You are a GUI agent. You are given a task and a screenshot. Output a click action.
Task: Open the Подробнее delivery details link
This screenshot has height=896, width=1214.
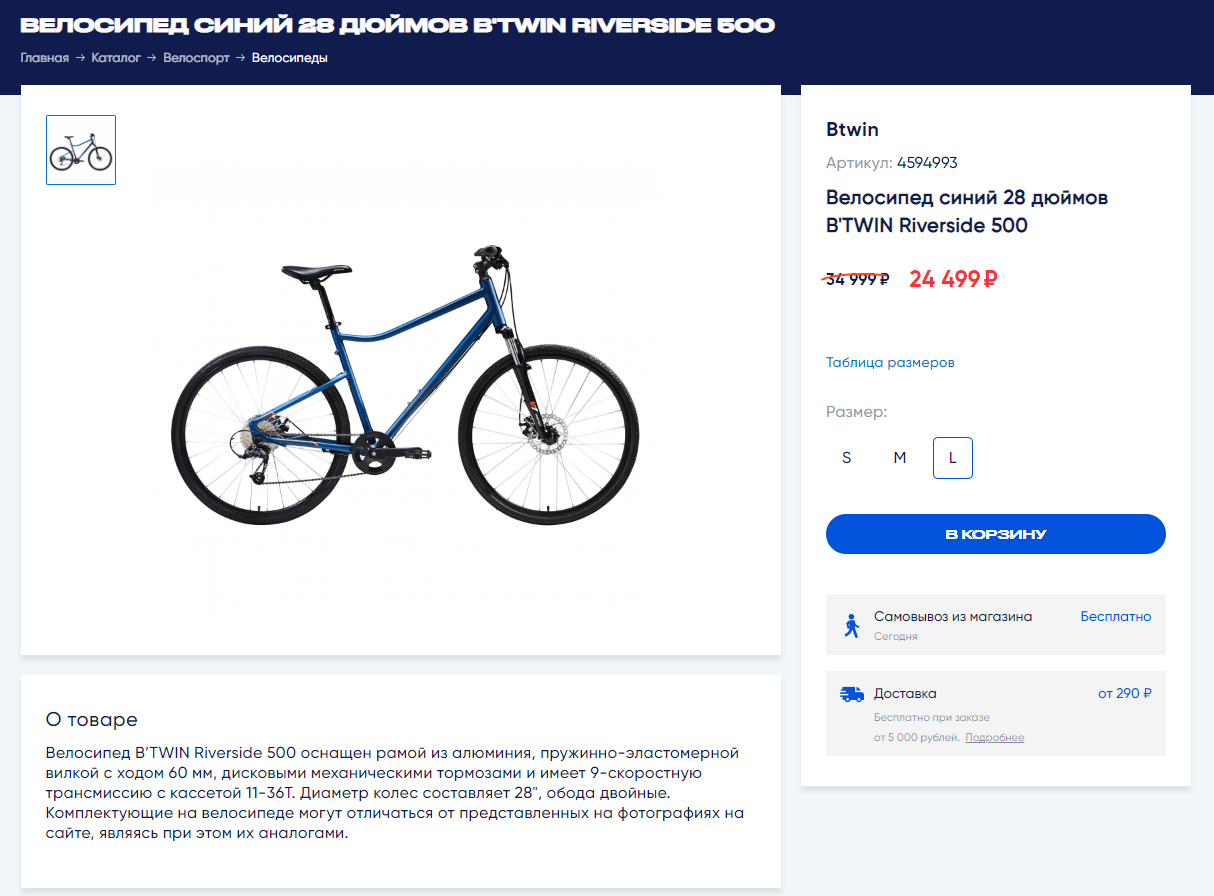(x=994, y=738)
